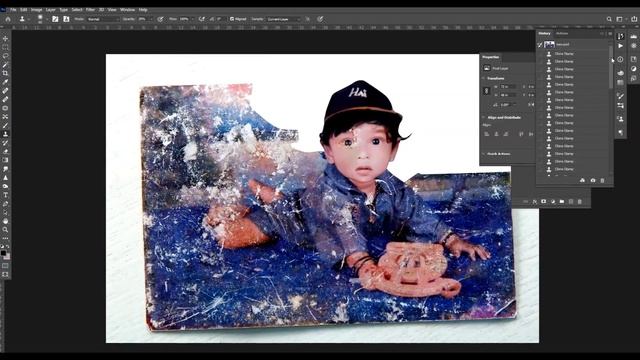Select the Eraser tool
This screenshot has width=640, height=360.
click(5, 151)
